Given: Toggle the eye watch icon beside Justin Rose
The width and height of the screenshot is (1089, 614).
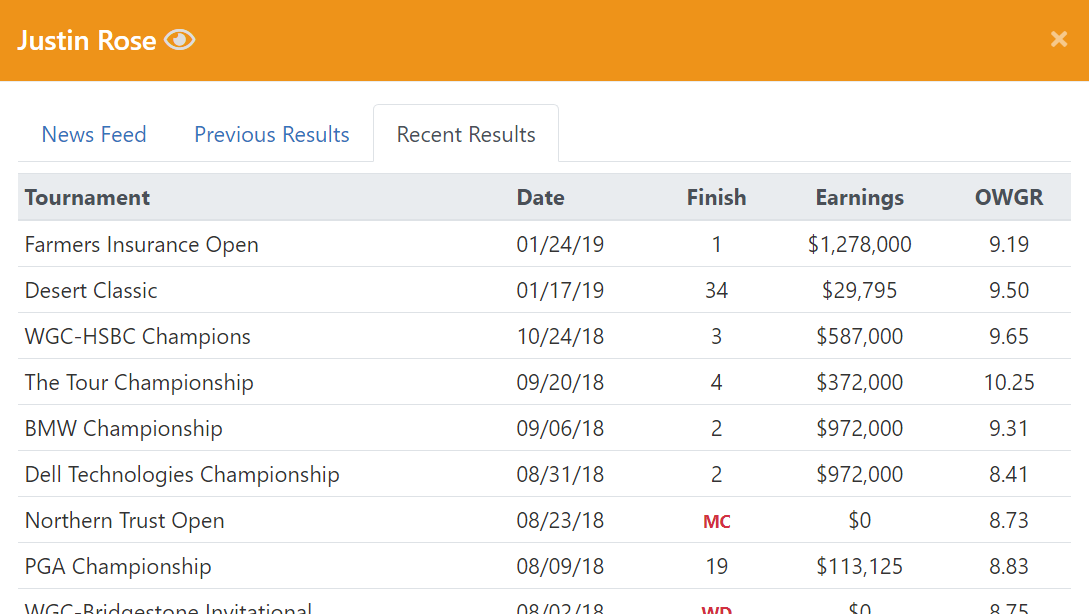Looking at the screenshot, I should tap(180, 40).
